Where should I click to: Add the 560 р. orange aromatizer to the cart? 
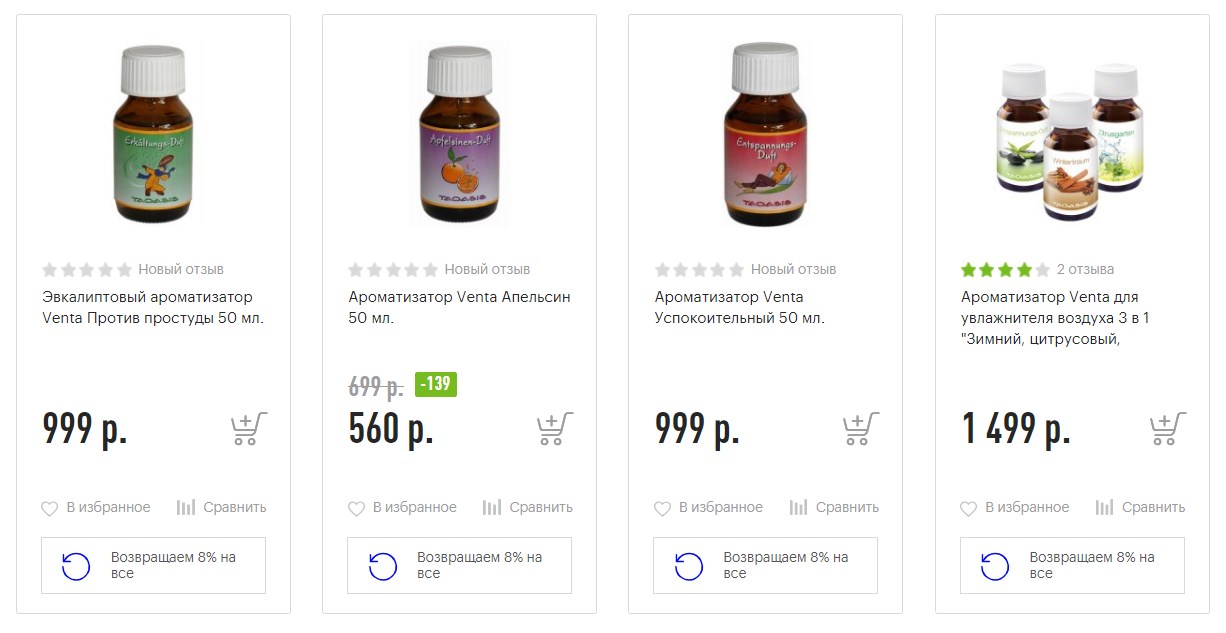pos(556,429)
